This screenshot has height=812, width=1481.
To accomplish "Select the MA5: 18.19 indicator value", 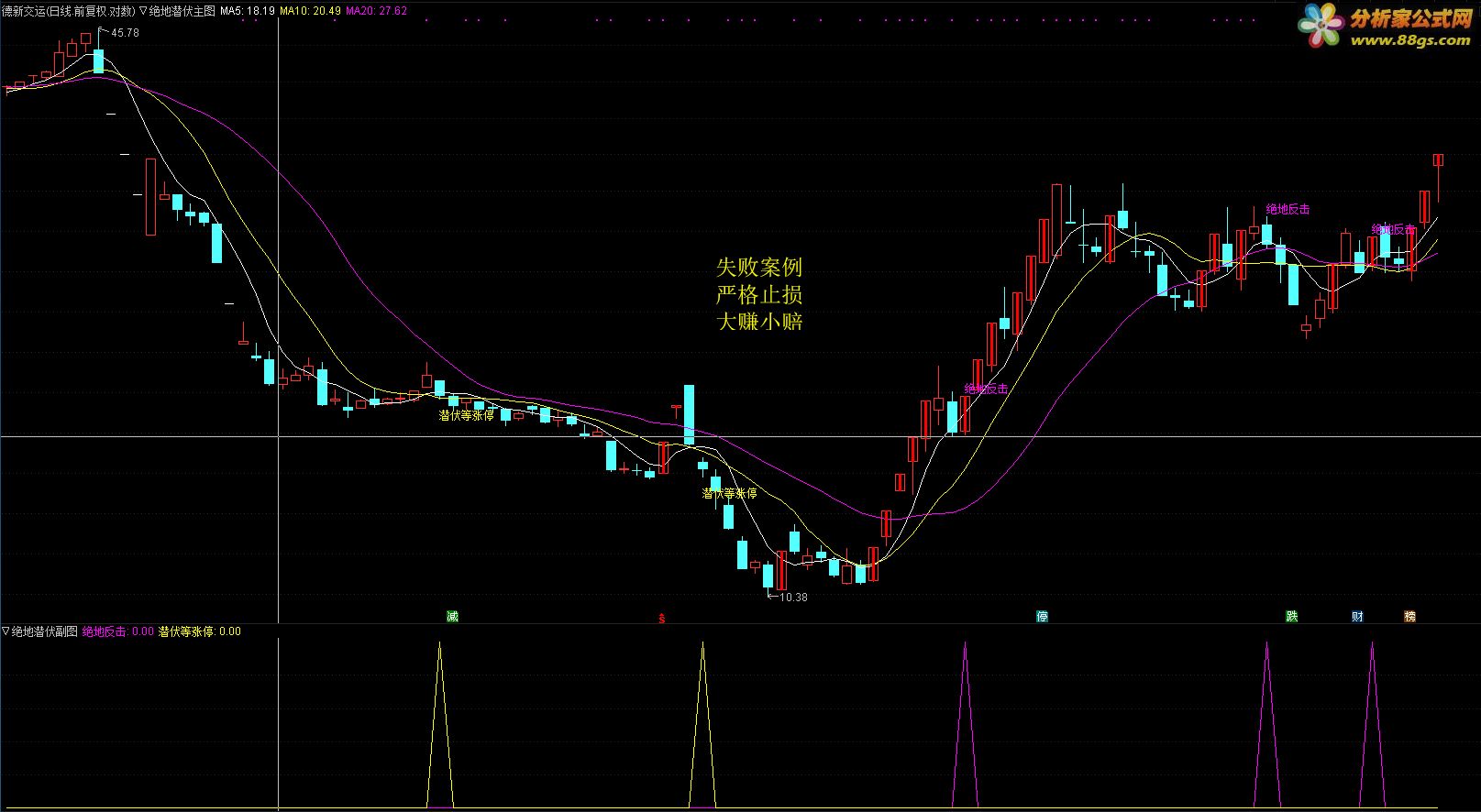I will coord(248,11).
